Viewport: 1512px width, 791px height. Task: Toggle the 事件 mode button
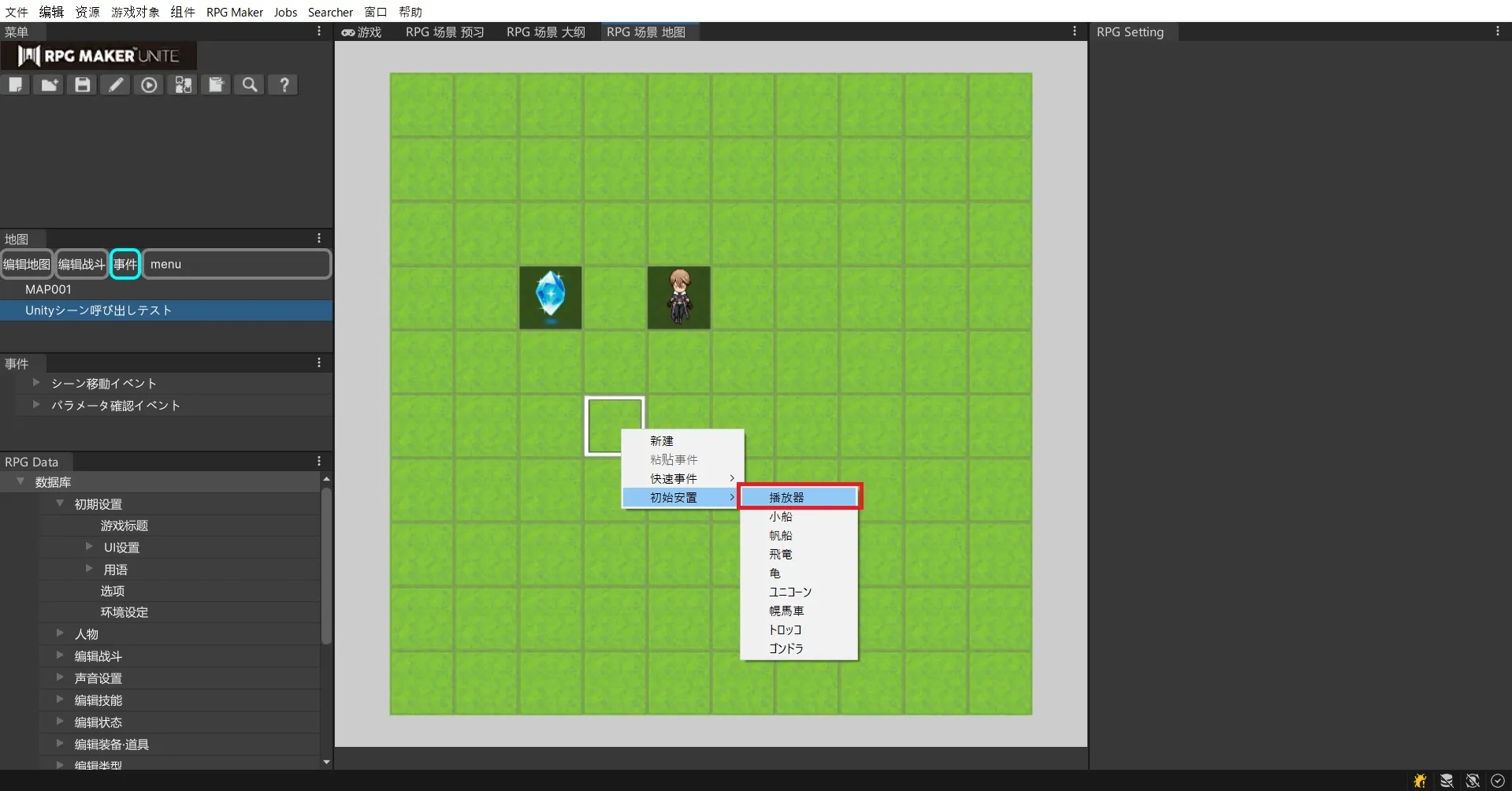[124, 265]
